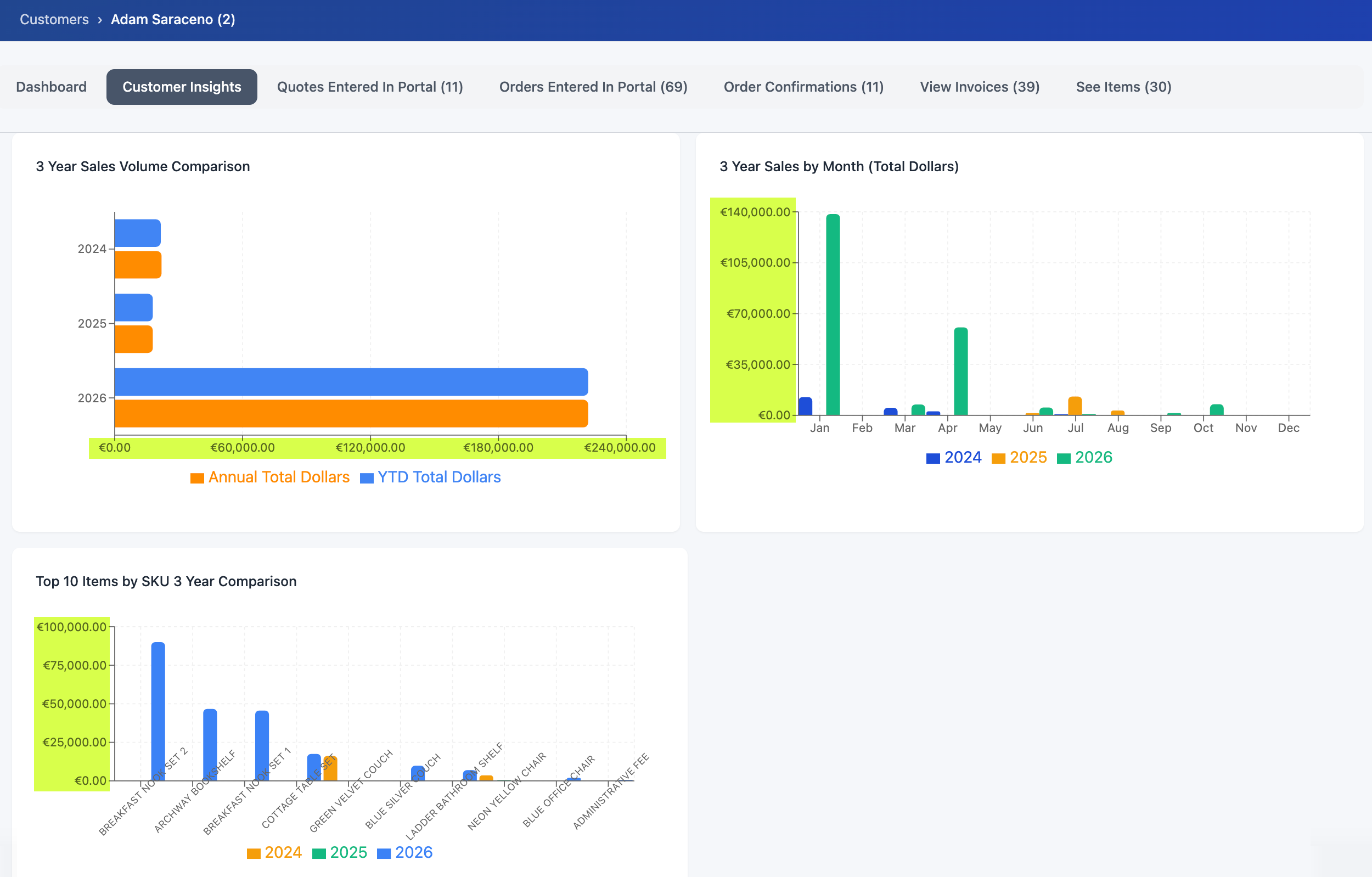Viewport: 1372px width, 877px height.
Task: Click the green April 2026 bar
Action: pyautogui.click(x=960, y=371)
